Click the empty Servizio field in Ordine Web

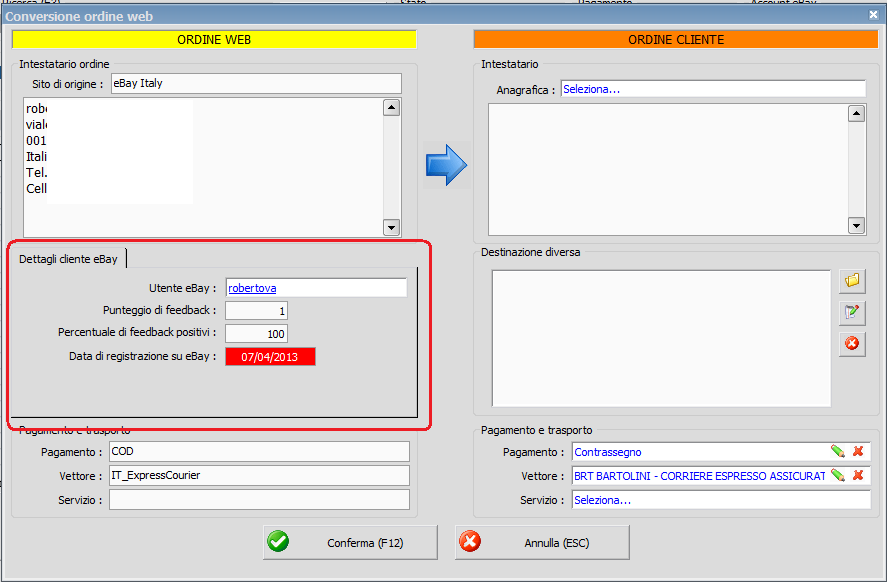click(259, 499)
